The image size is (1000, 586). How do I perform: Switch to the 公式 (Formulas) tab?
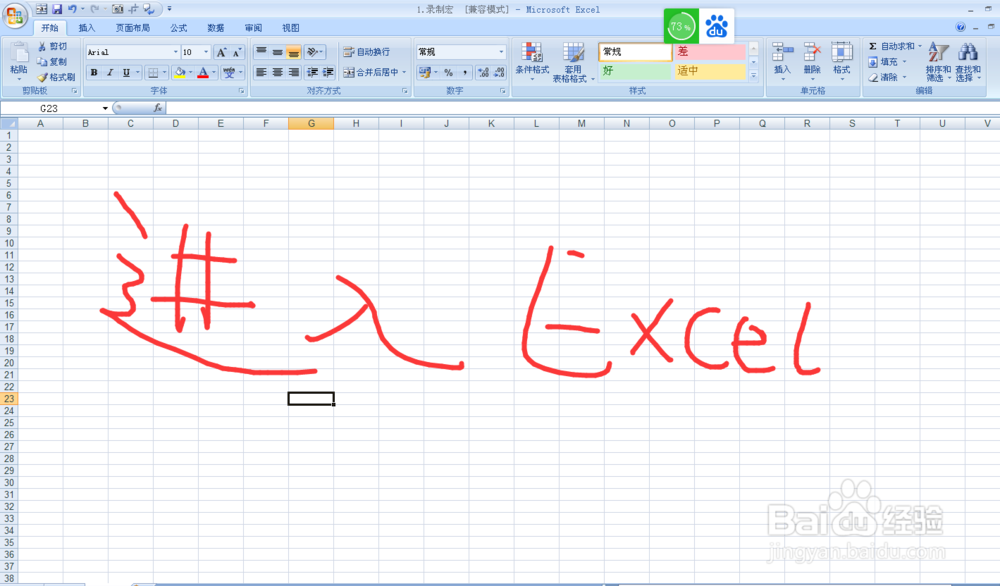pyautogui.click(x=179, y=27)
